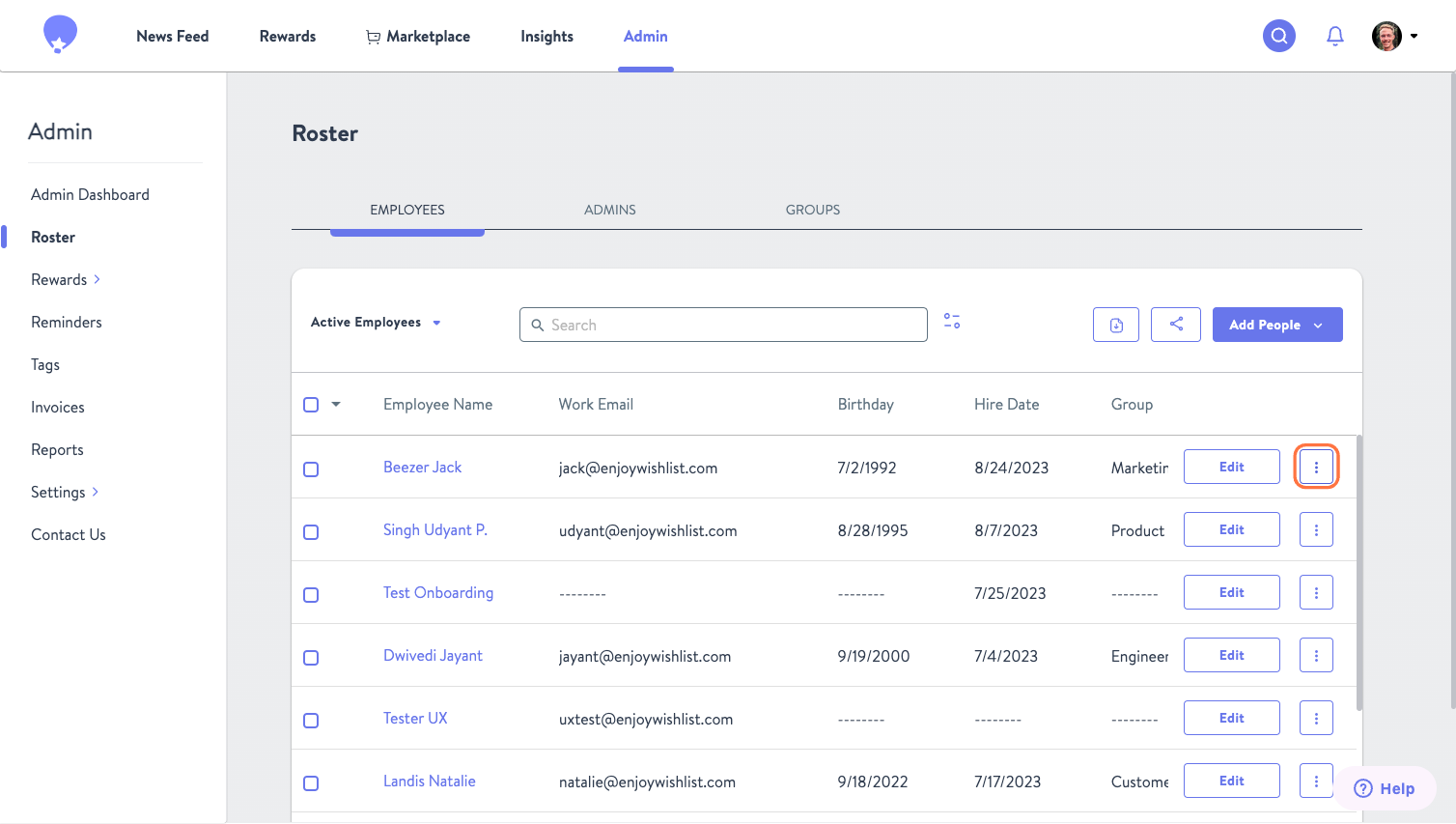Click the Hire Date column header

click(1006, 404)
